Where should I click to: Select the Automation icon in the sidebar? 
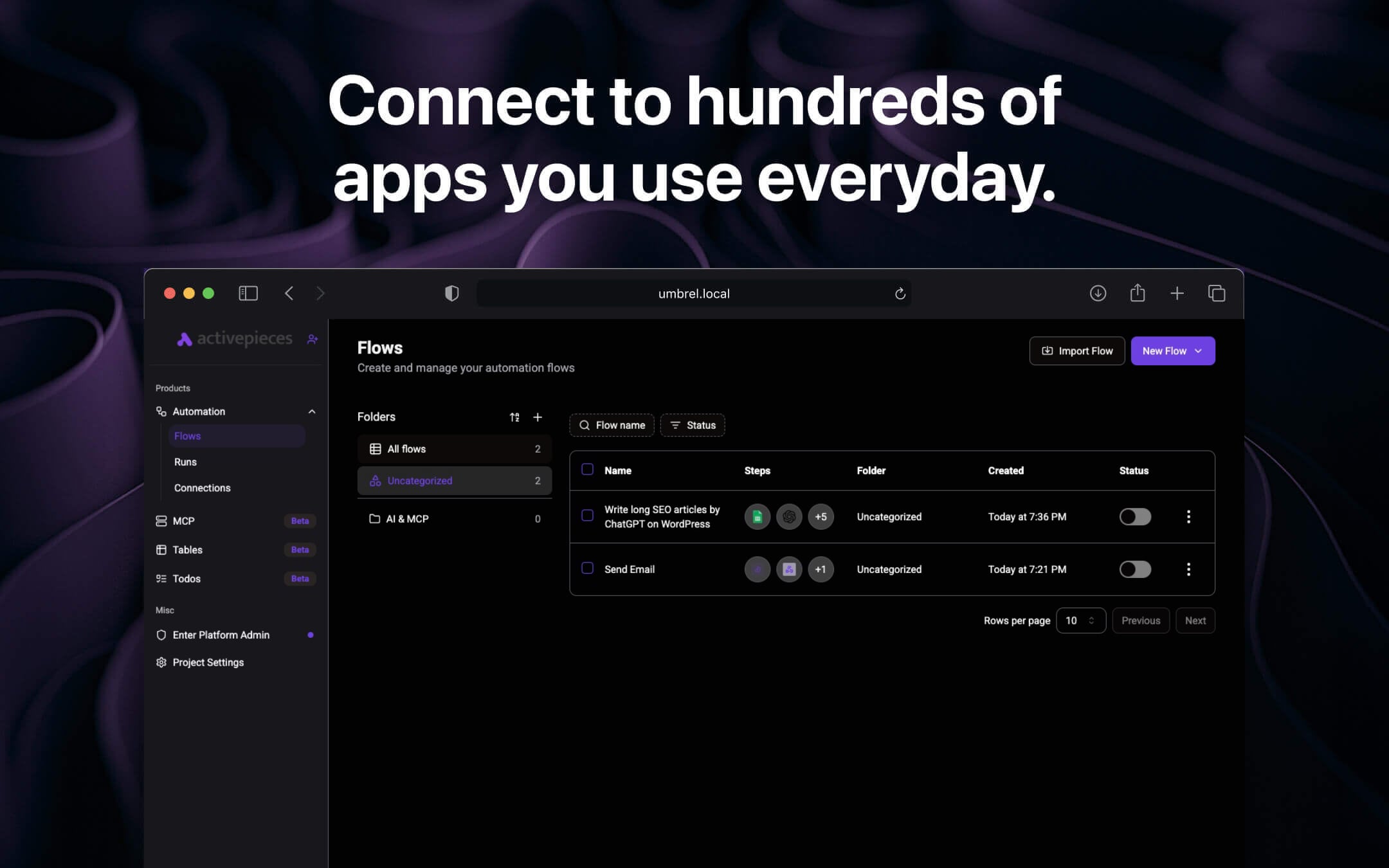[161, 411]
